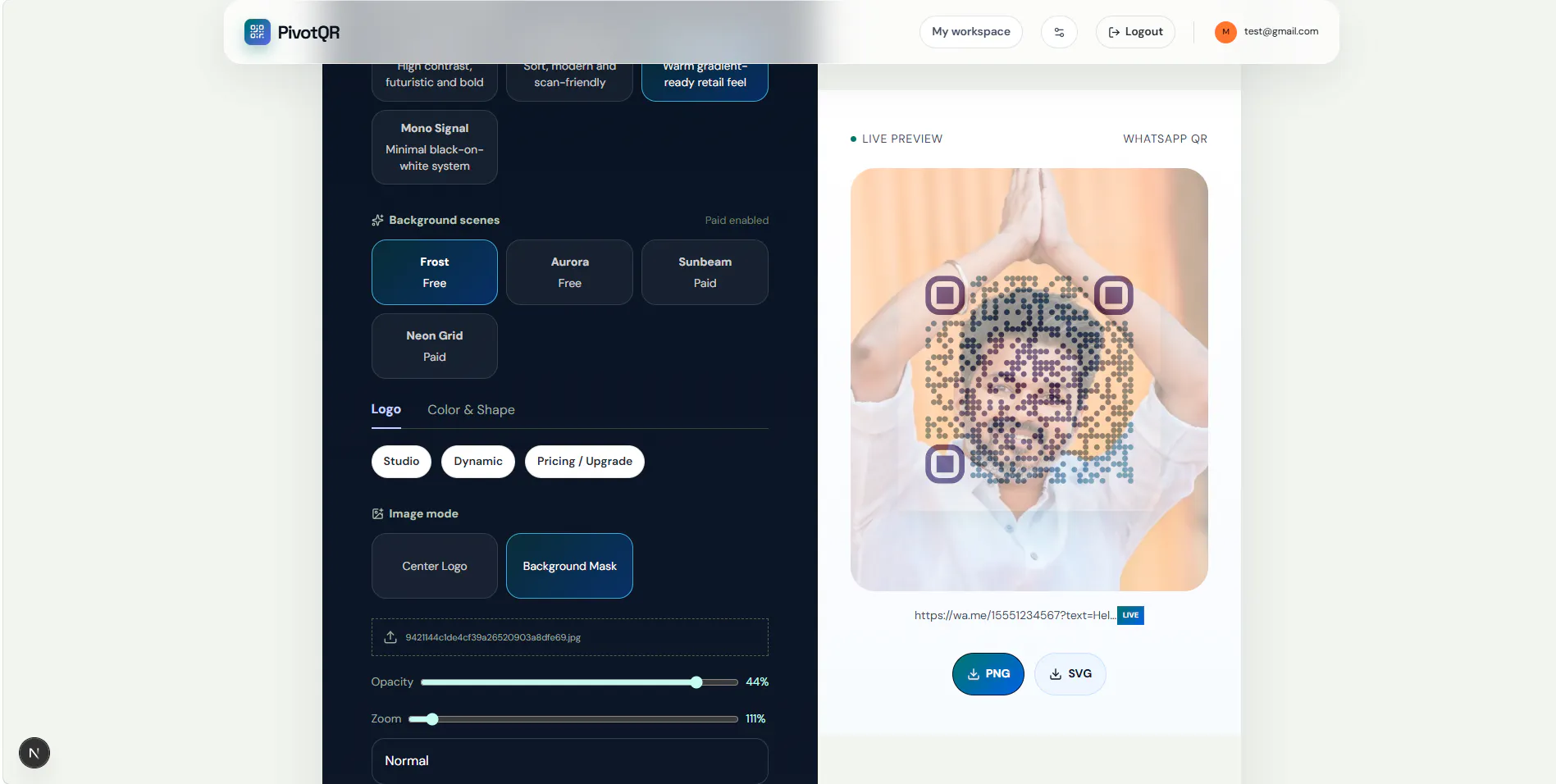Viewport: 1556px width, 784px height.
Task: Select the Sunbeam paid scene
Action: pyautogui.click(x=705, y=272)
